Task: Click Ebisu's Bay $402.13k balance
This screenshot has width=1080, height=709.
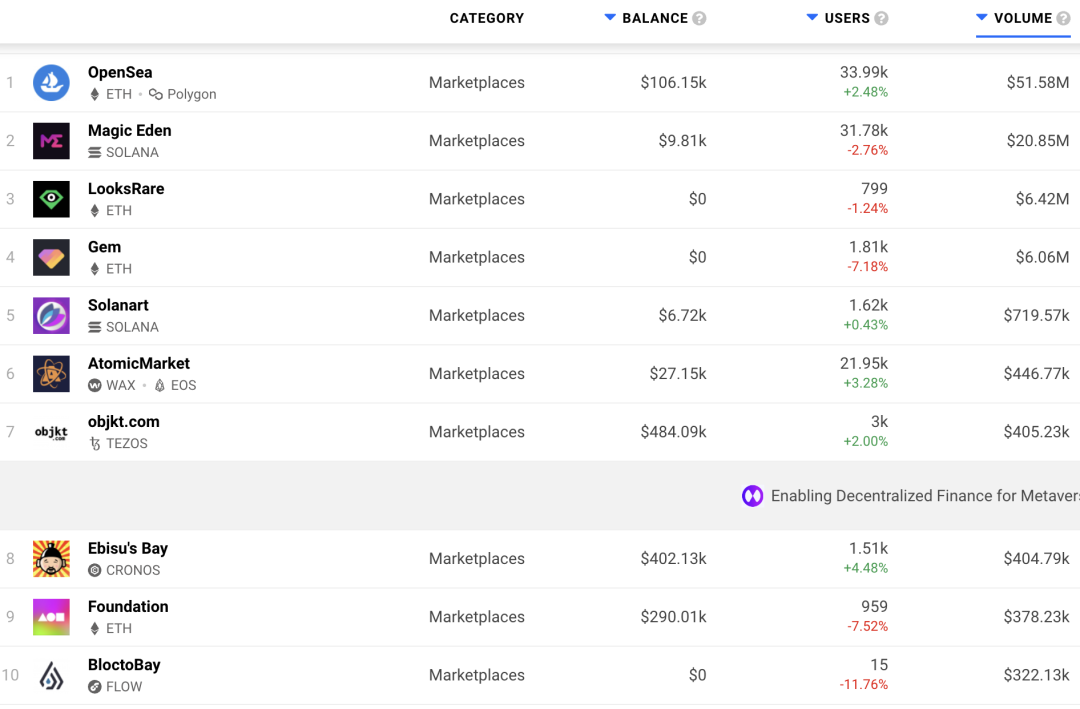Action: (x=674, y=559)
